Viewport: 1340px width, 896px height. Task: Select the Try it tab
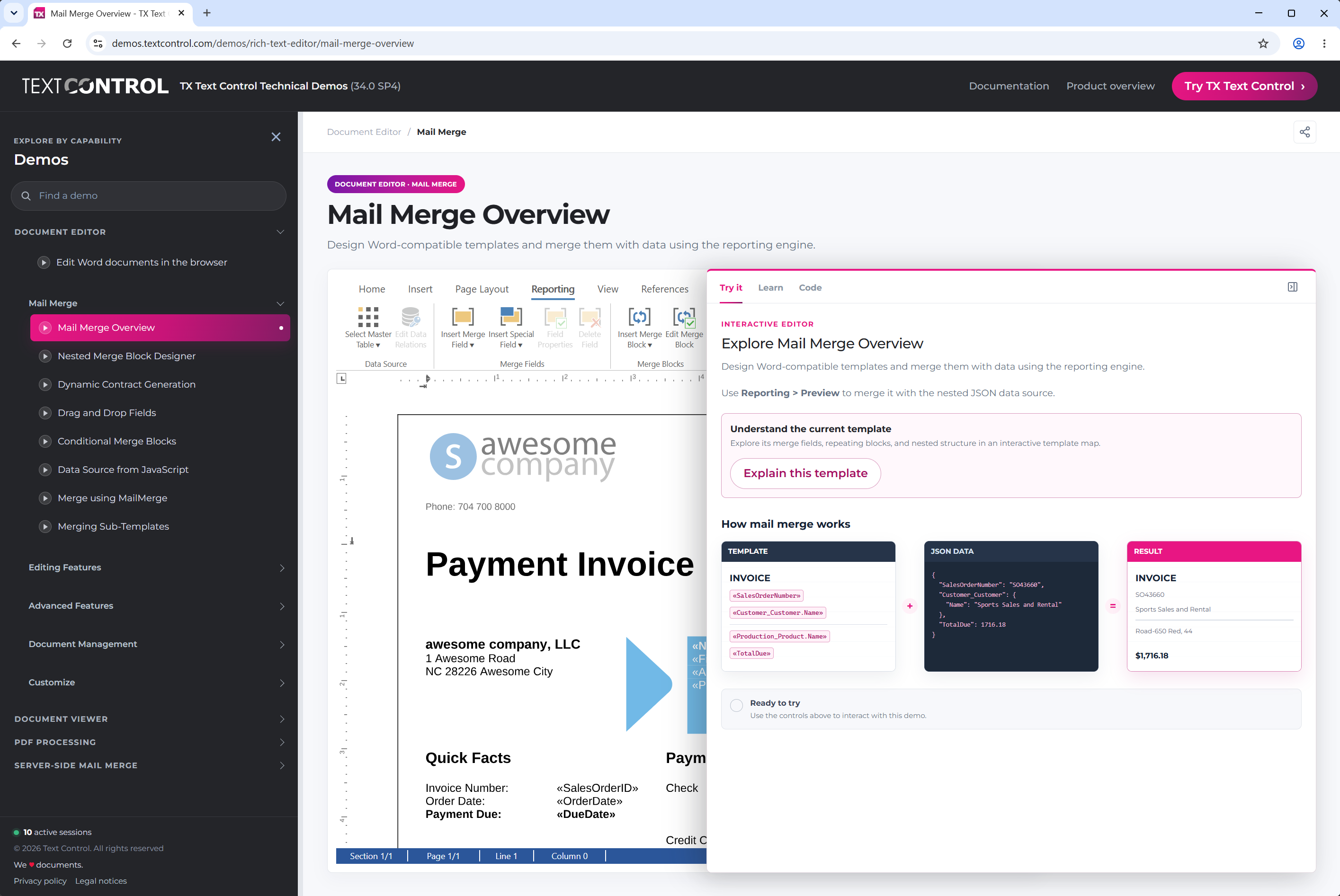731,287
